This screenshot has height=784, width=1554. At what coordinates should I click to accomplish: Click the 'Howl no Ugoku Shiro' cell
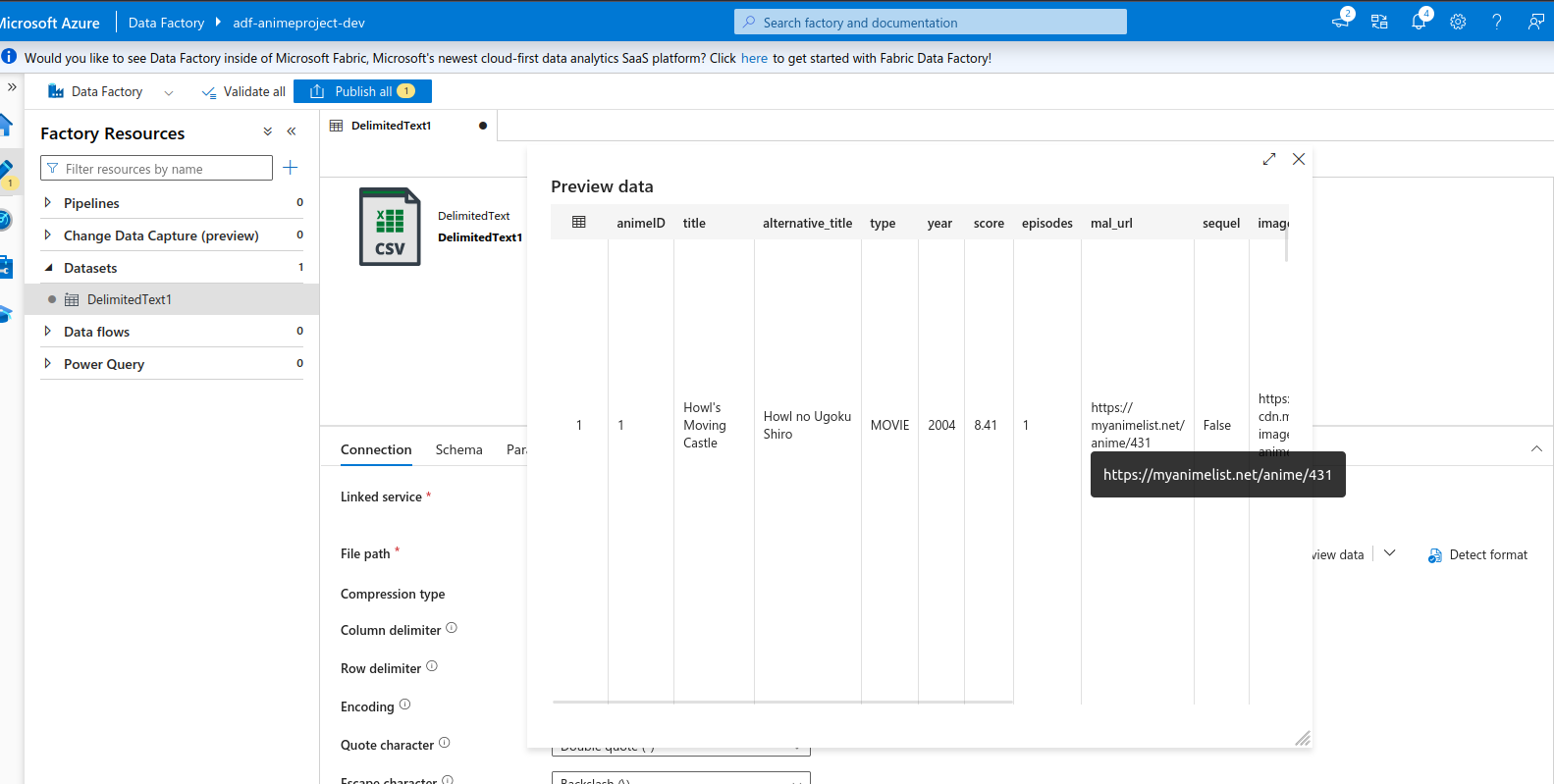[807, 425]
